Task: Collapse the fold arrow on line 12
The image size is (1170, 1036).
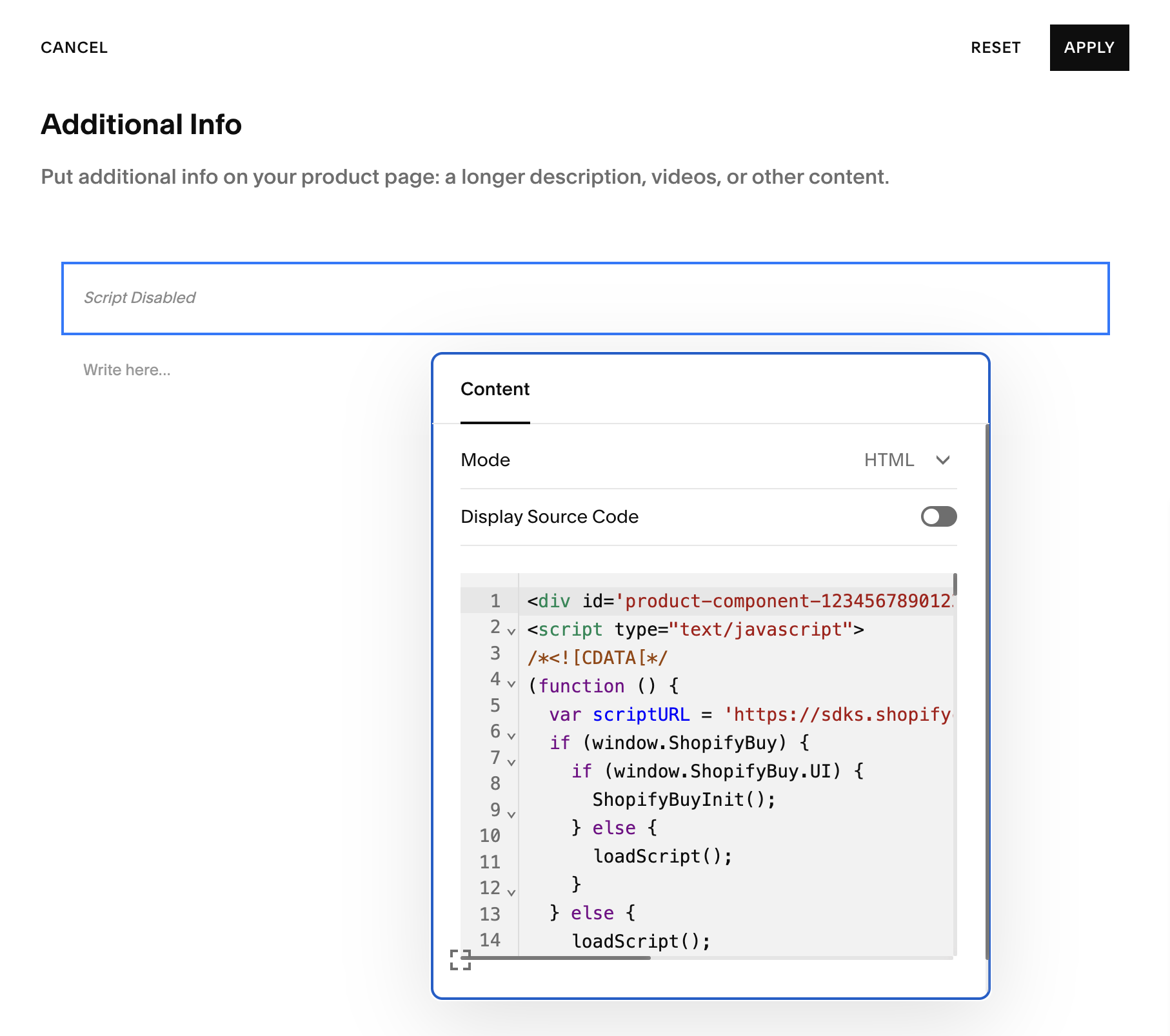Action: (511, 892)
